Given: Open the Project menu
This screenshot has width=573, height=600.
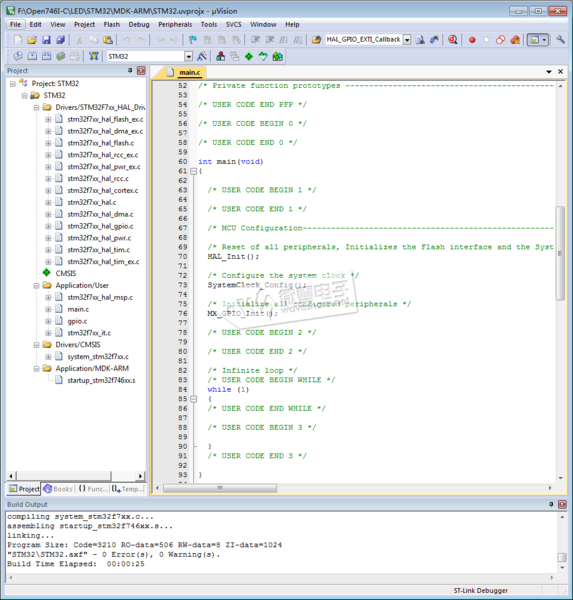Looking at the screenshot, I should [84, 24].
